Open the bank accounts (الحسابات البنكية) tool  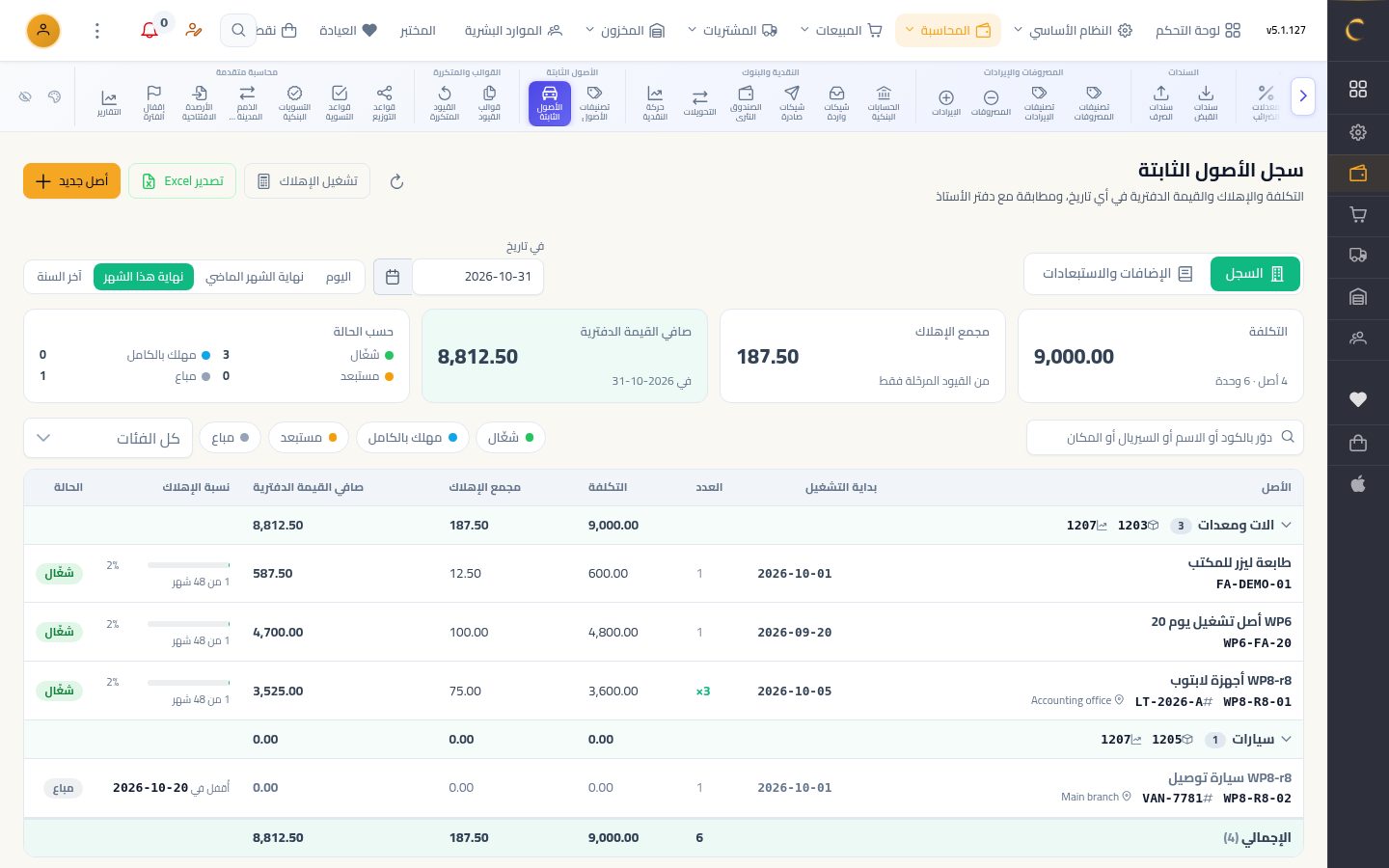884,103
